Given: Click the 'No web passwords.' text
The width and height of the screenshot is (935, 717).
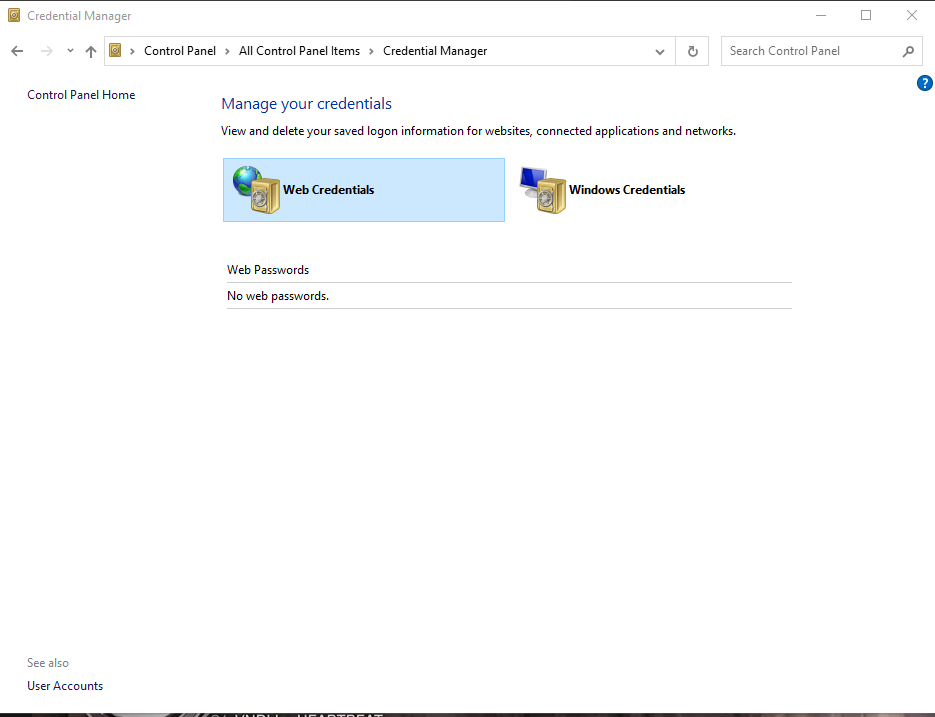Looking at the screenshot, I should [x=278, y=296].
